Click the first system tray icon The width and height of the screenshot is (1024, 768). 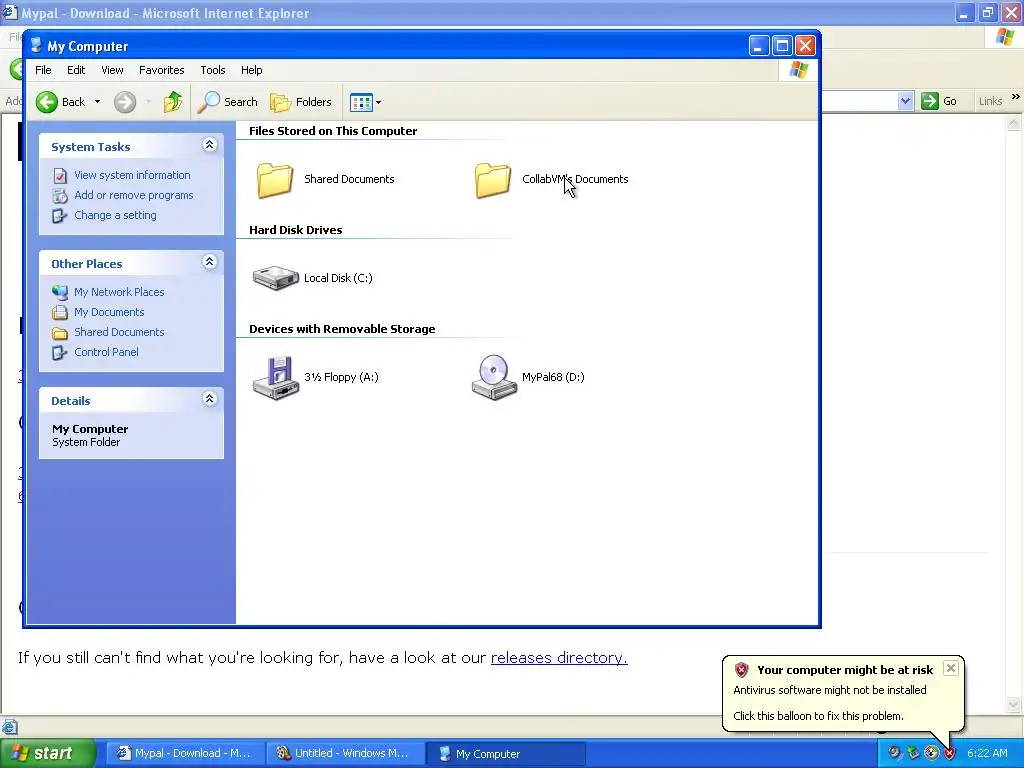(894, 754)
